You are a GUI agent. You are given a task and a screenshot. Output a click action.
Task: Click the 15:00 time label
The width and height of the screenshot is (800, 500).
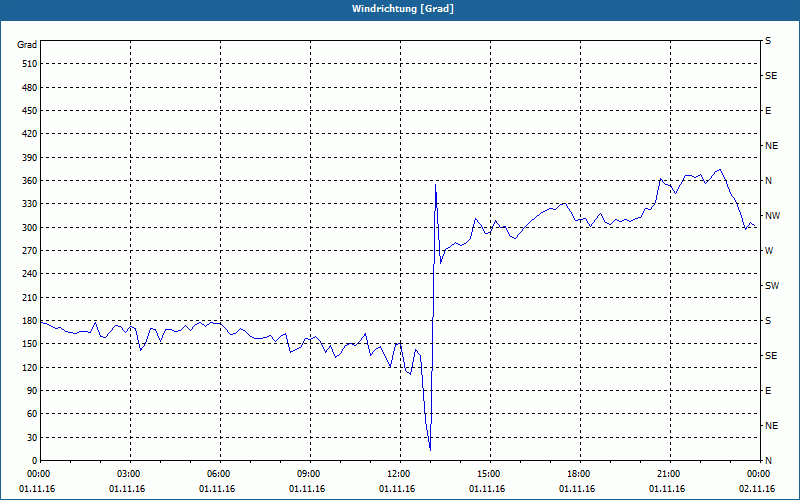490,474
